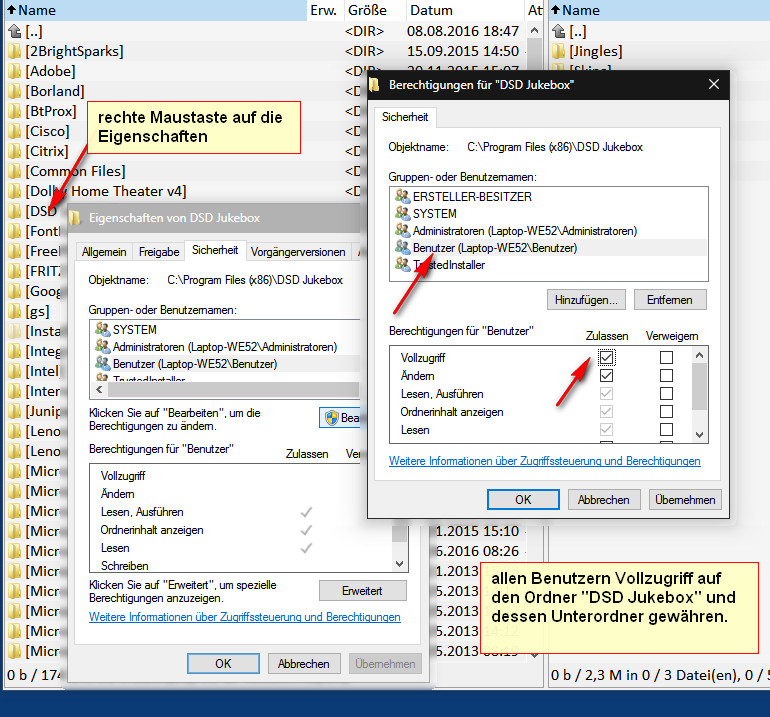Select TrustedInstaller in Berechtigungen list
The image size is (770, 717).
point(449,265)
